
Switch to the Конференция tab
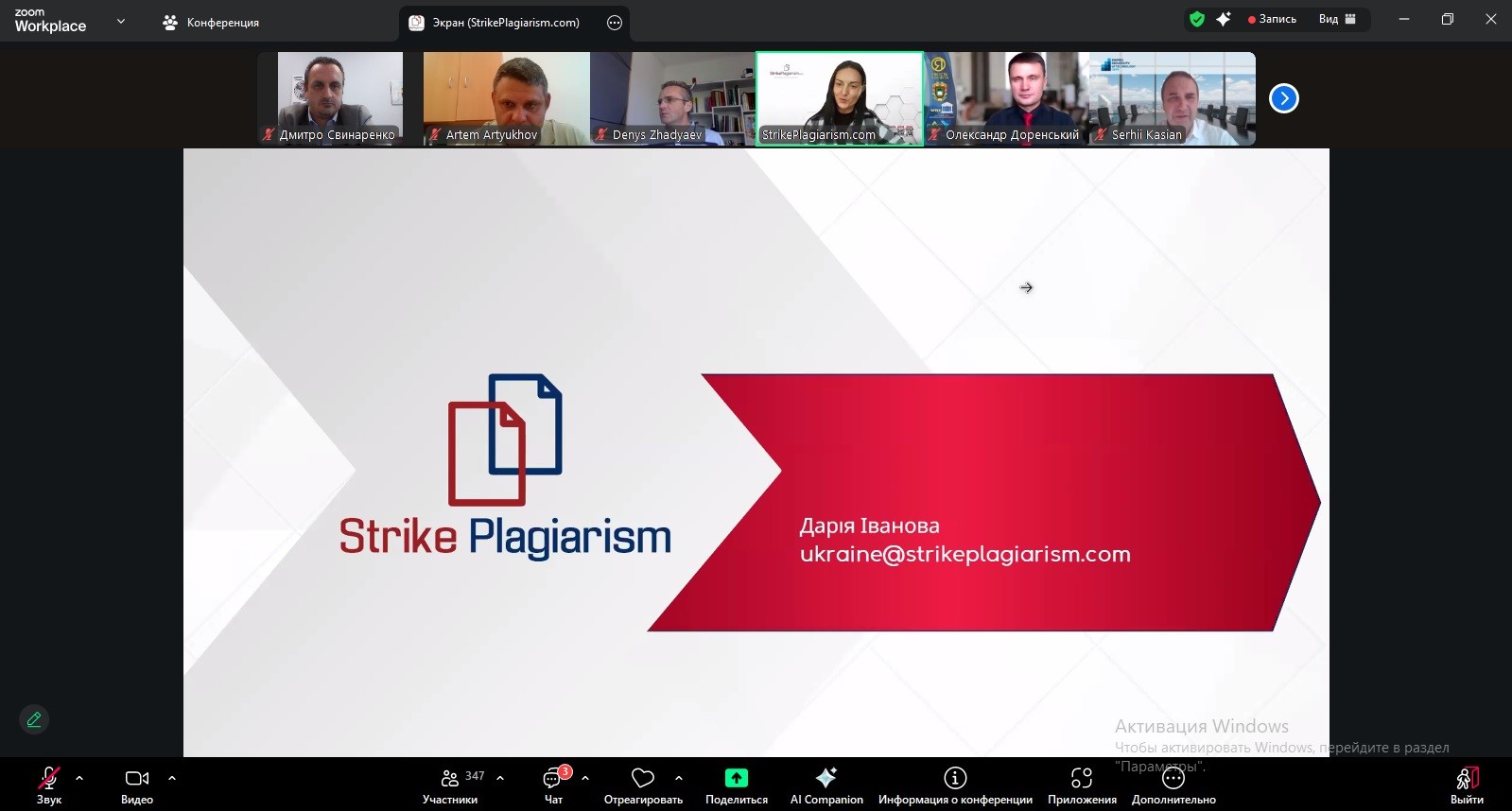[x=212, y=23]
